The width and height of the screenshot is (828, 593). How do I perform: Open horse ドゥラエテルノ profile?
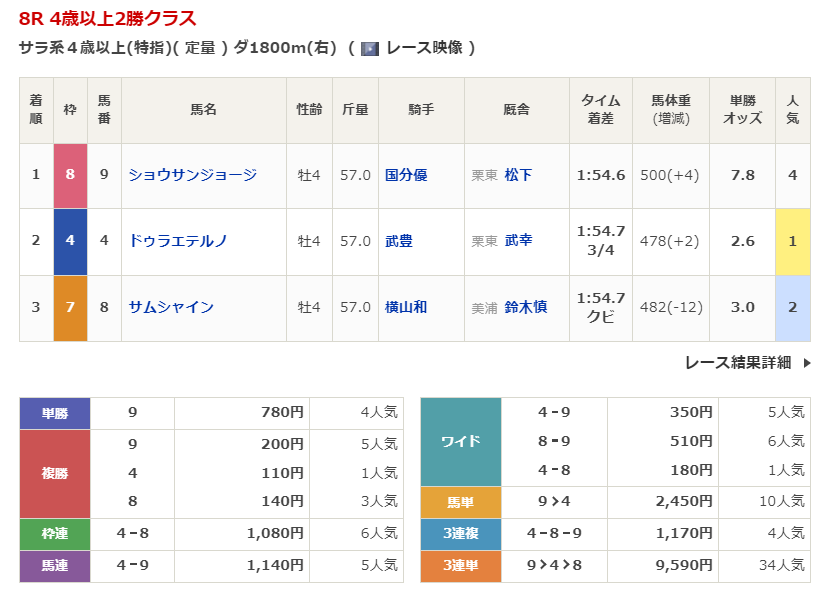point(178,241)
